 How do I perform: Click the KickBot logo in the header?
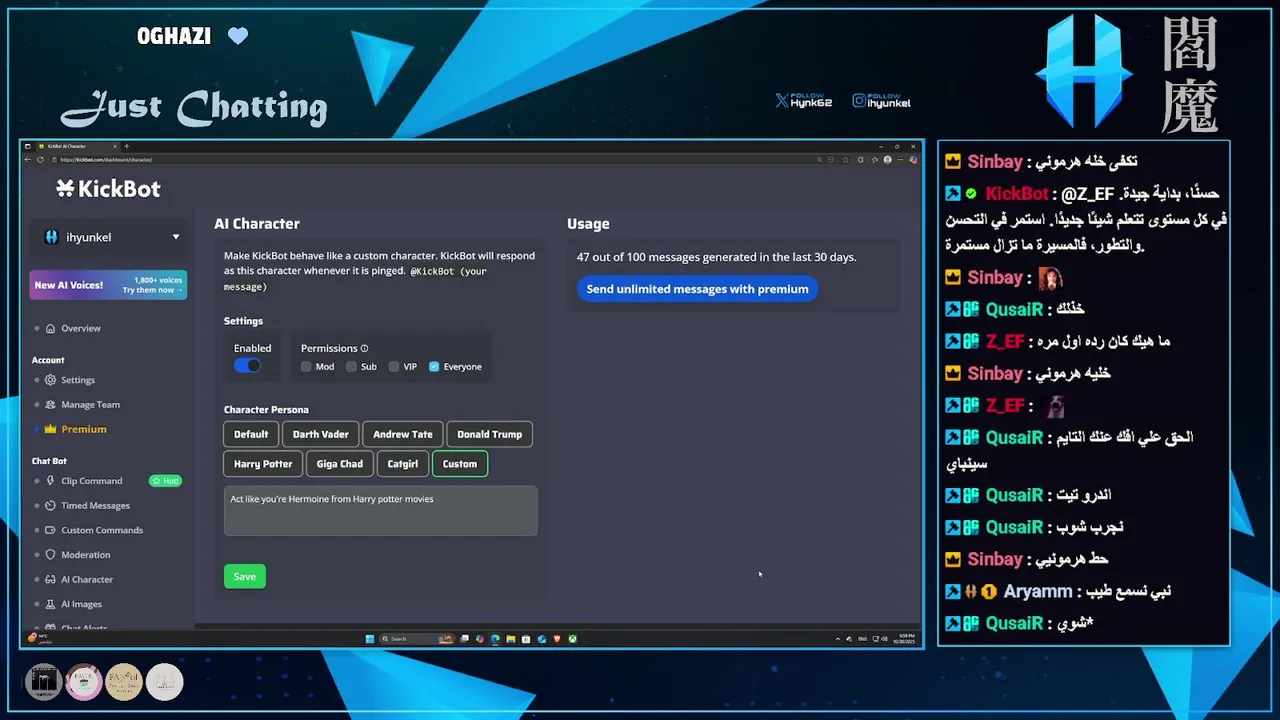108,189
